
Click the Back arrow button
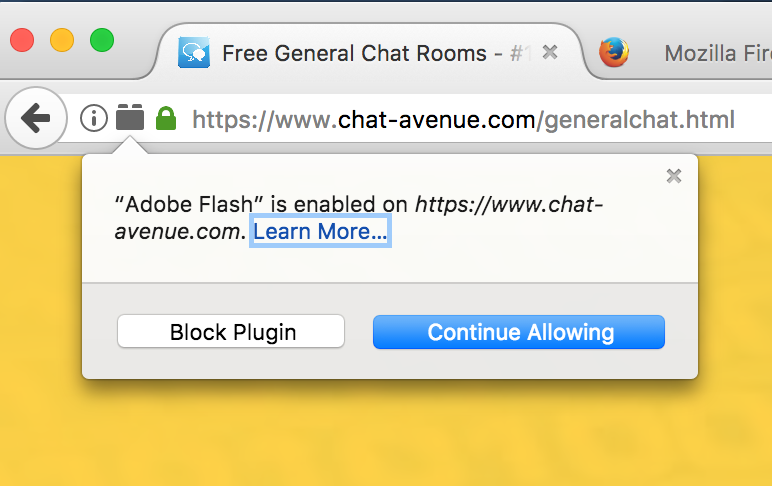(35, 120)
